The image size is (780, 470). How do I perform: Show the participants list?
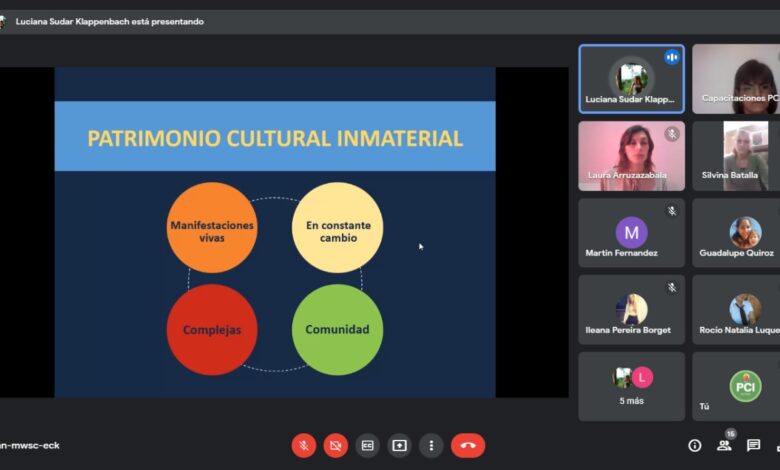[x=724, y=446]
